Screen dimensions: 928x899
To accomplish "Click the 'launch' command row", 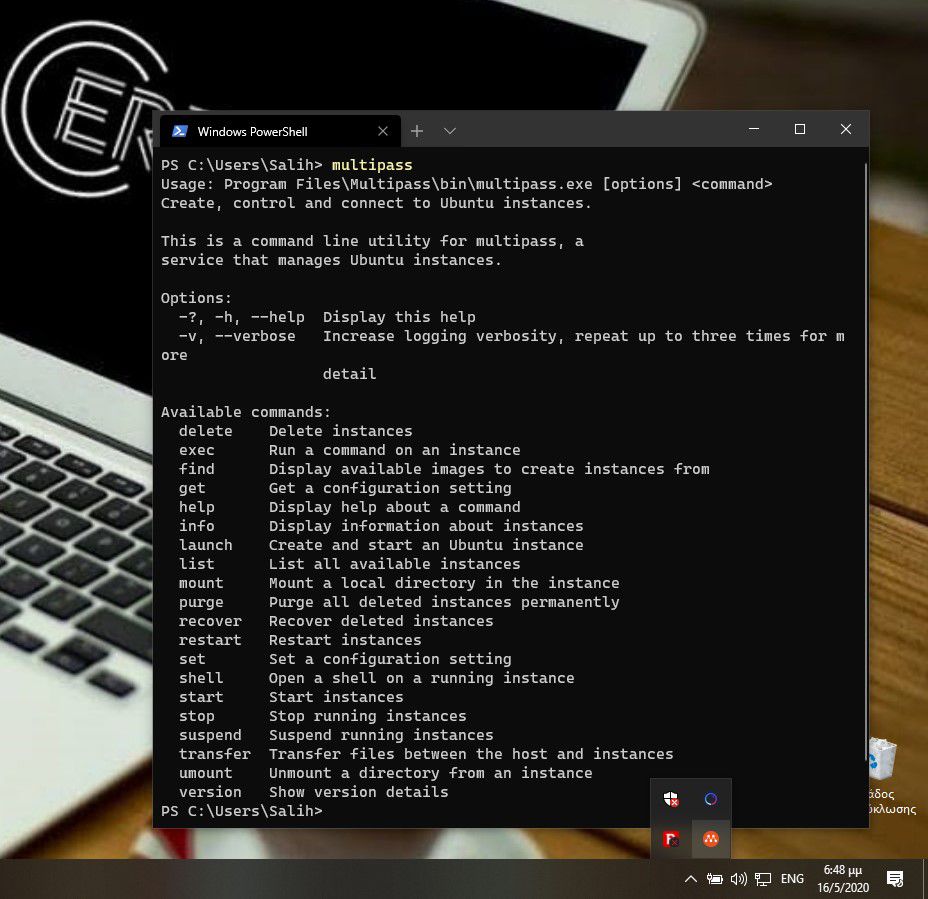I will click(x=381, y=545).
